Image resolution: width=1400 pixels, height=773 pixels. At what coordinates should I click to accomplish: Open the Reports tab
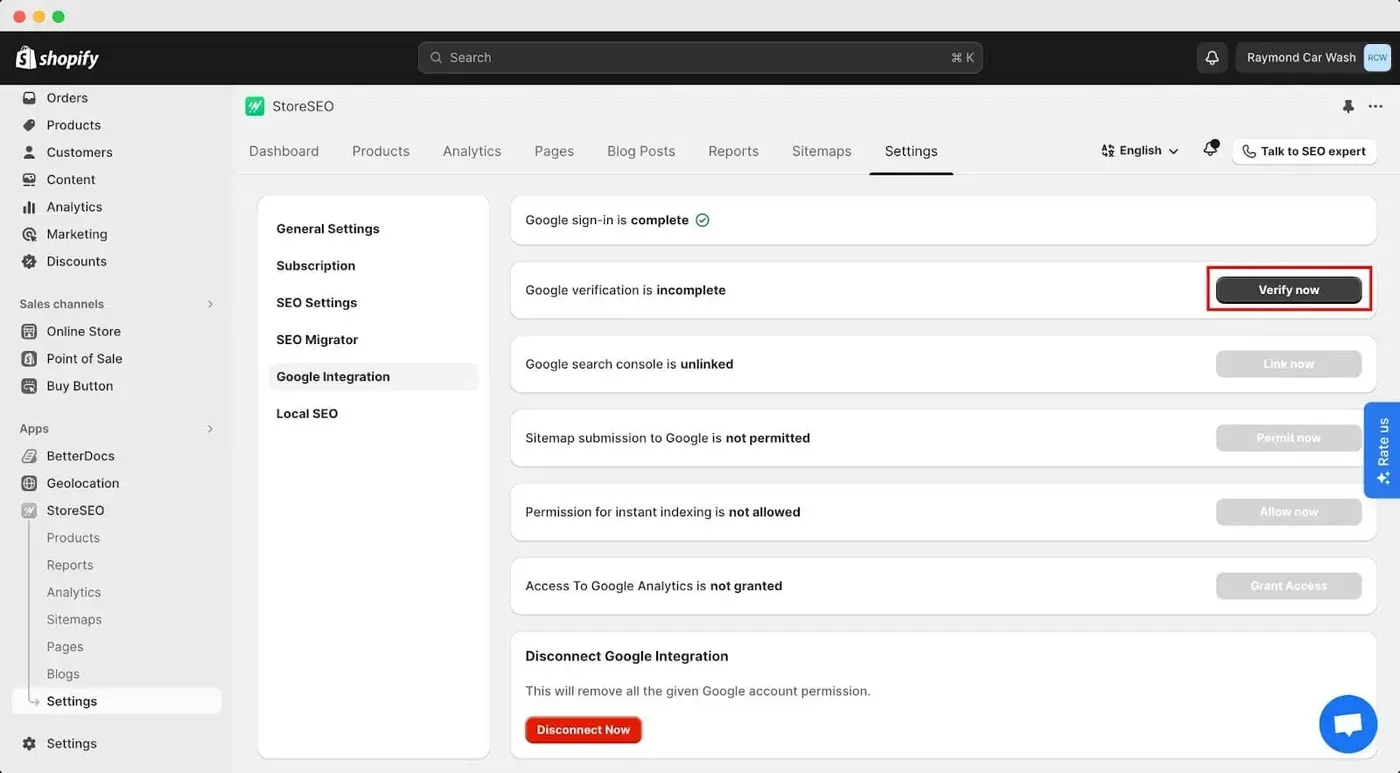pos(733,151)
